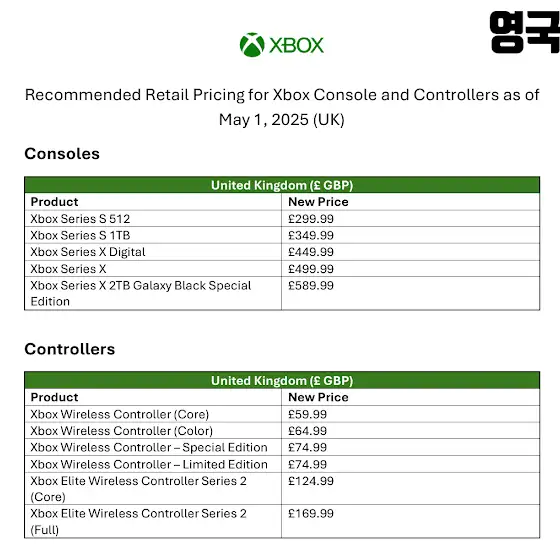Select the Galaxy Black Special Edition row
This screenshot has width=560, height=560.
pos(282,294)
